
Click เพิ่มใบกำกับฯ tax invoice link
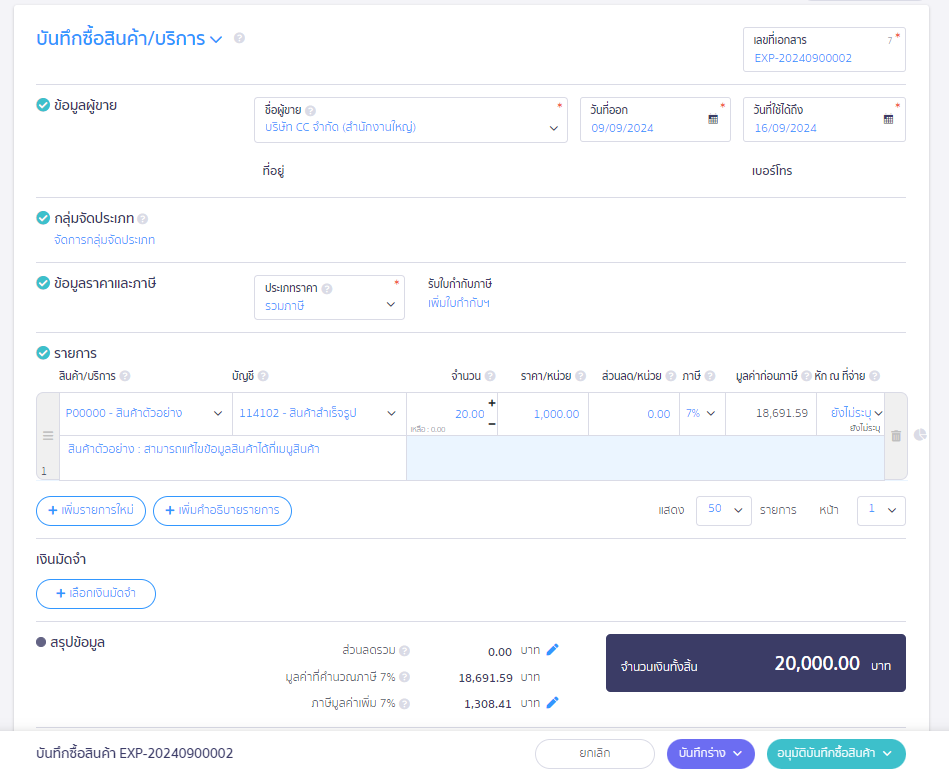(x=459, y=303)
